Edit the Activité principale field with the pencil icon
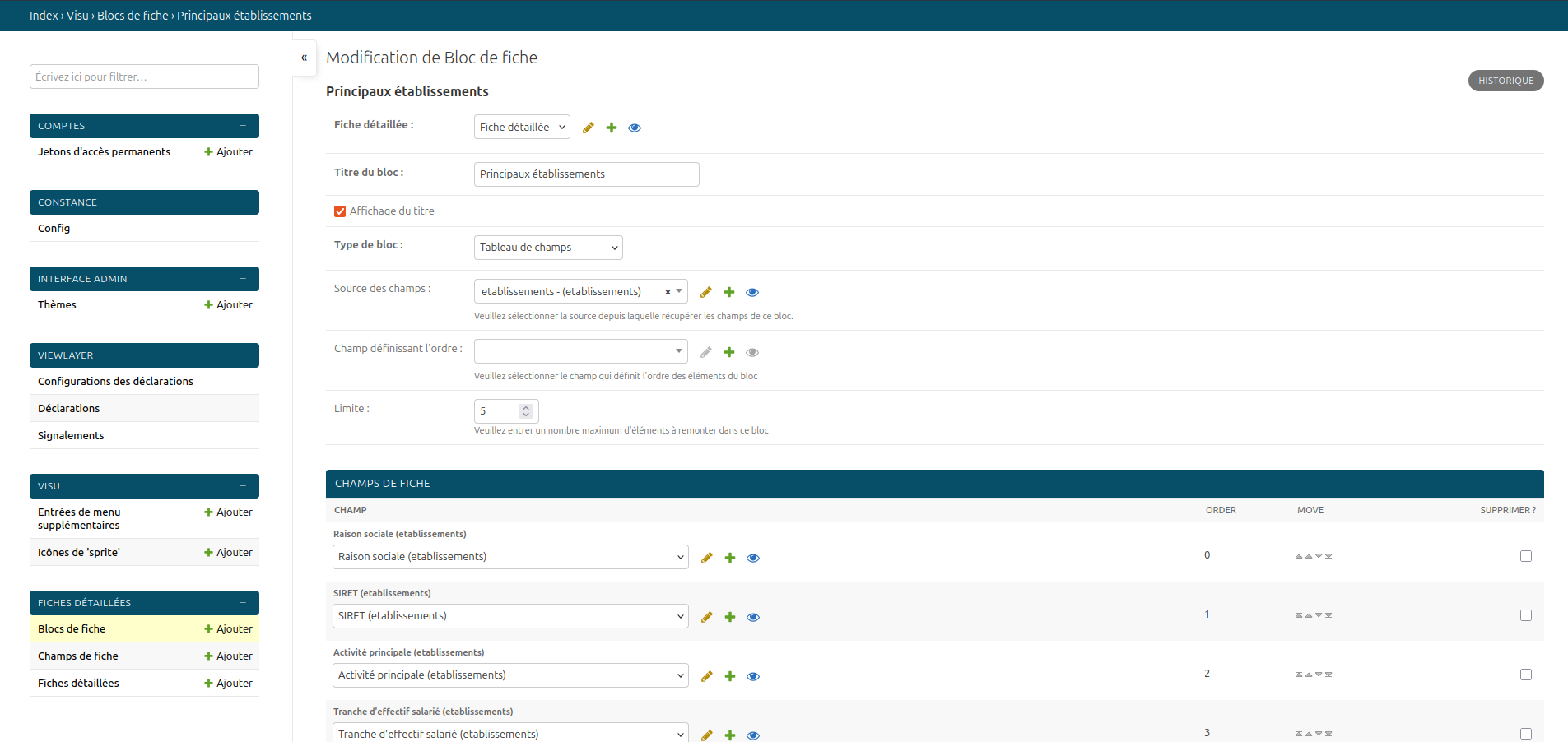The image size is (1568, 742). (x=707, y=676)
